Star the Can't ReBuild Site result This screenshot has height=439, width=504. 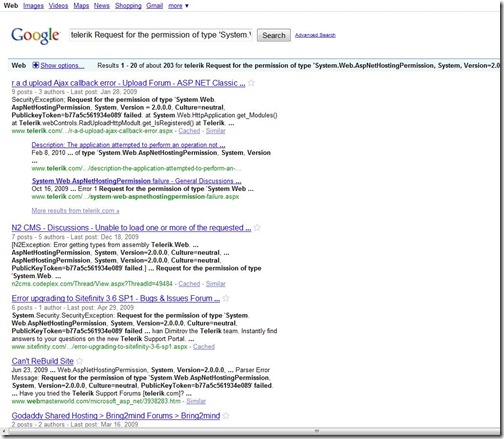click(79, 361)
